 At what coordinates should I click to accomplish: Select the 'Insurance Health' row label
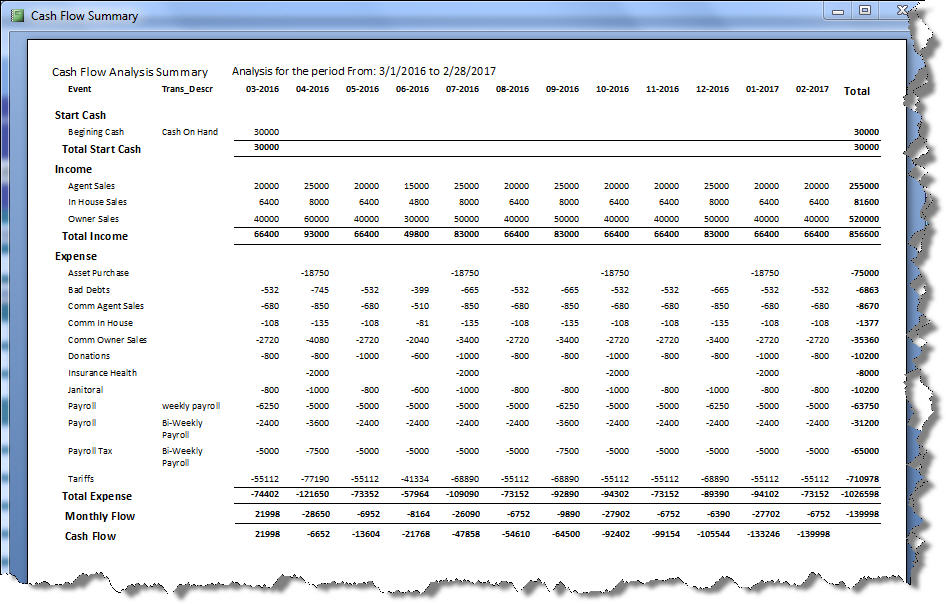click(x=102, y=373)
